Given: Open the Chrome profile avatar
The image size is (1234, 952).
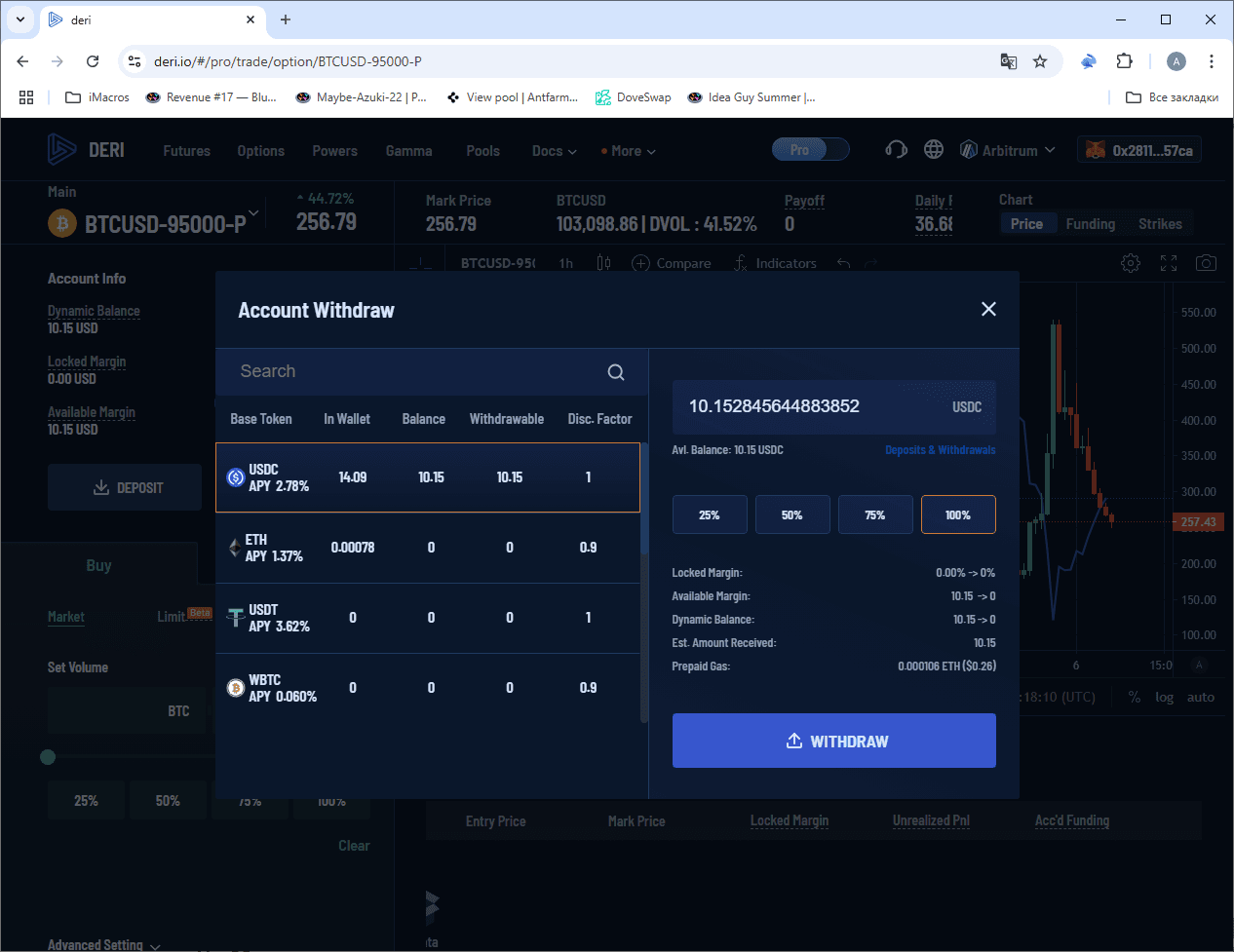Looking at the screenshot, I should tap(1176, 61).
